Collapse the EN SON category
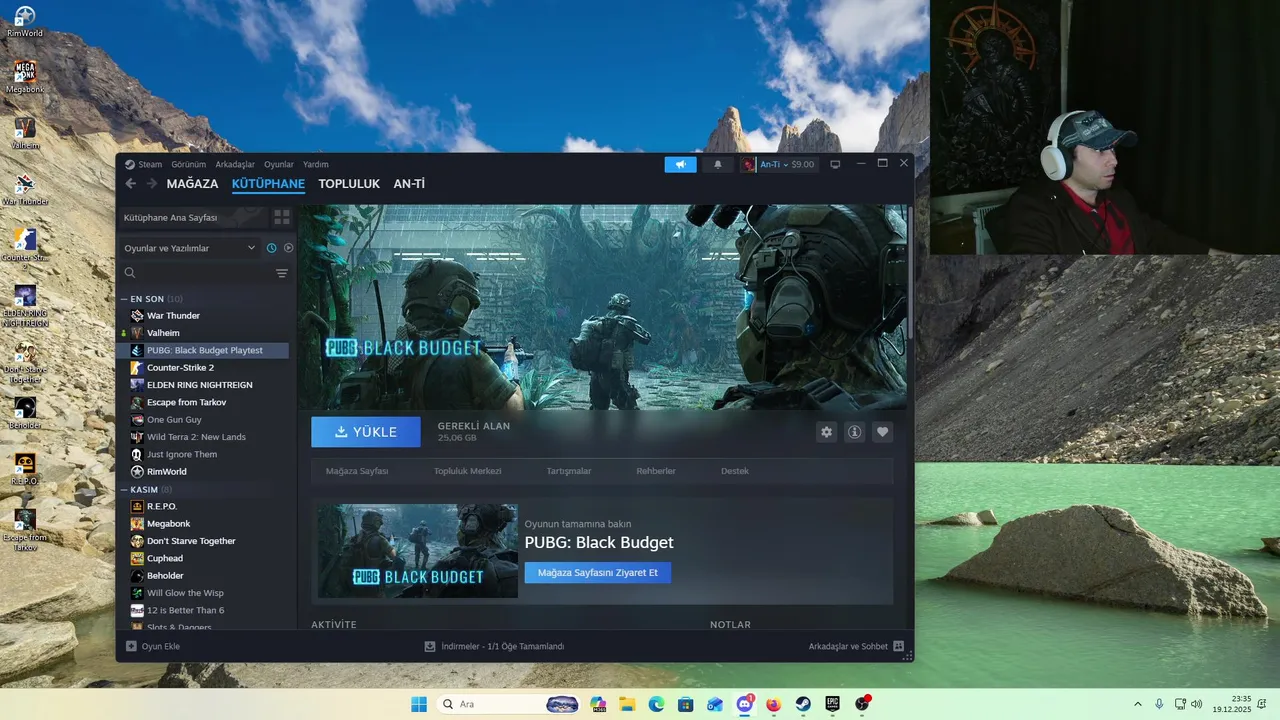Screen dimensions: 1280x720 pyautogui.click(x=124, y=299)
